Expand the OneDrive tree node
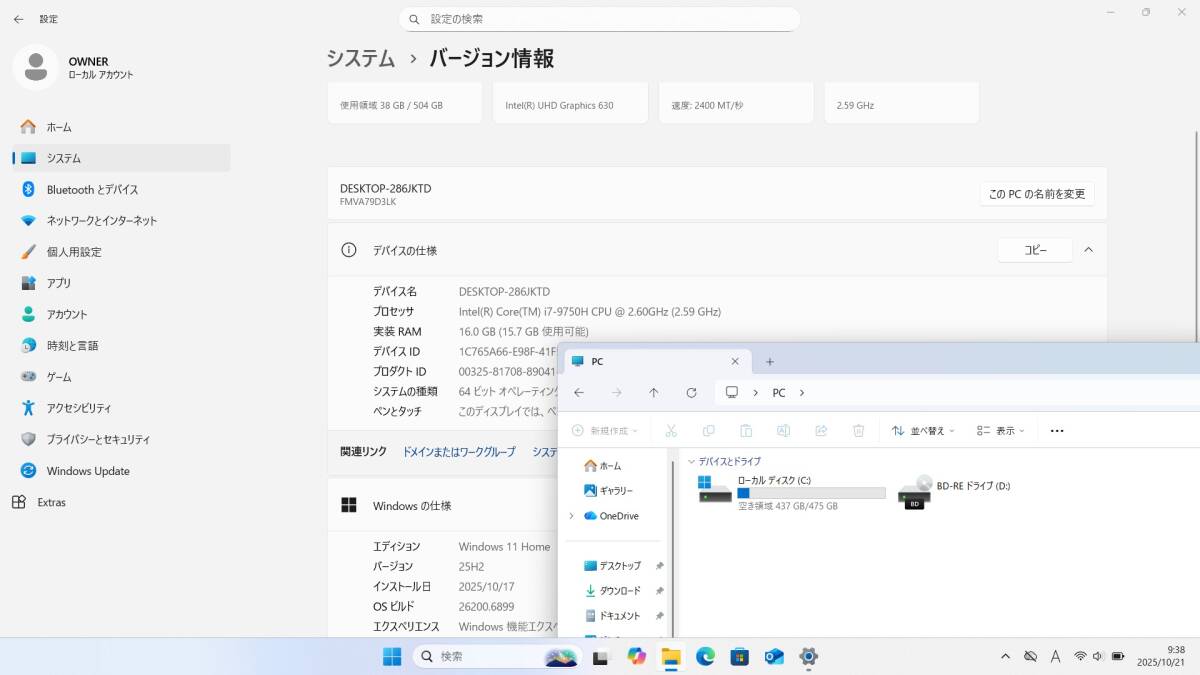The width and height of the screenshot is (1200, 675). pyautogui.click(x=571, y=516)
